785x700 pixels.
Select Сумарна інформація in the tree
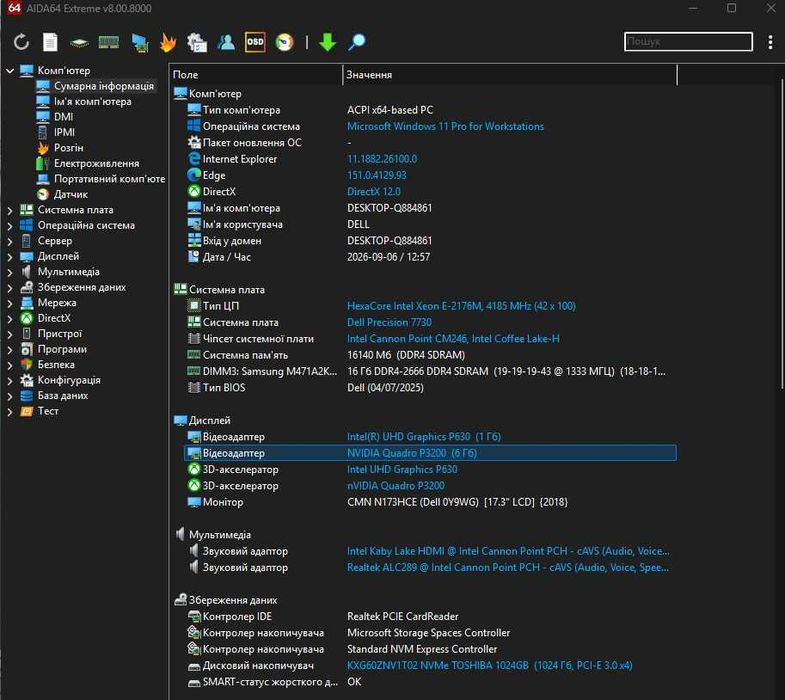[104, 86]
